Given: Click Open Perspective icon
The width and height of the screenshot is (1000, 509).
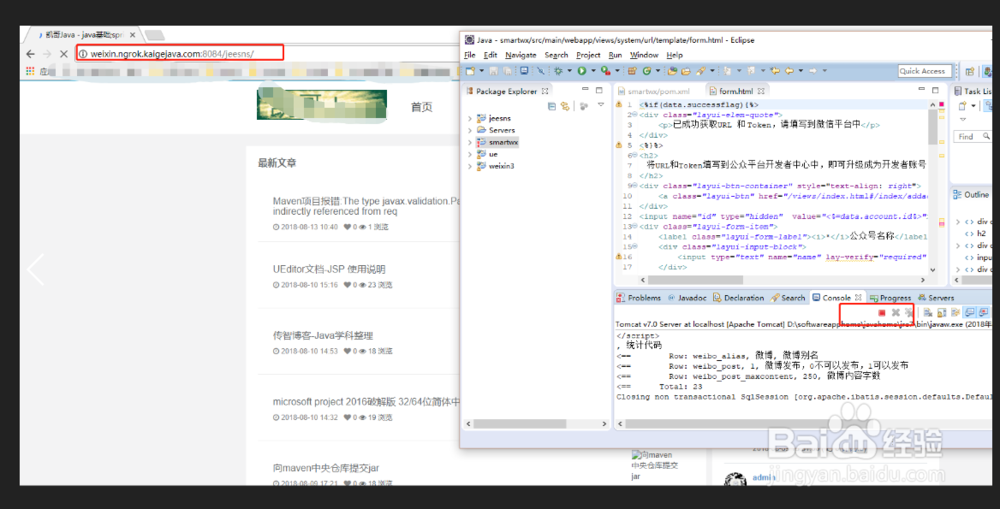Looking at the screenshot, I should click(x=969, y=71).
